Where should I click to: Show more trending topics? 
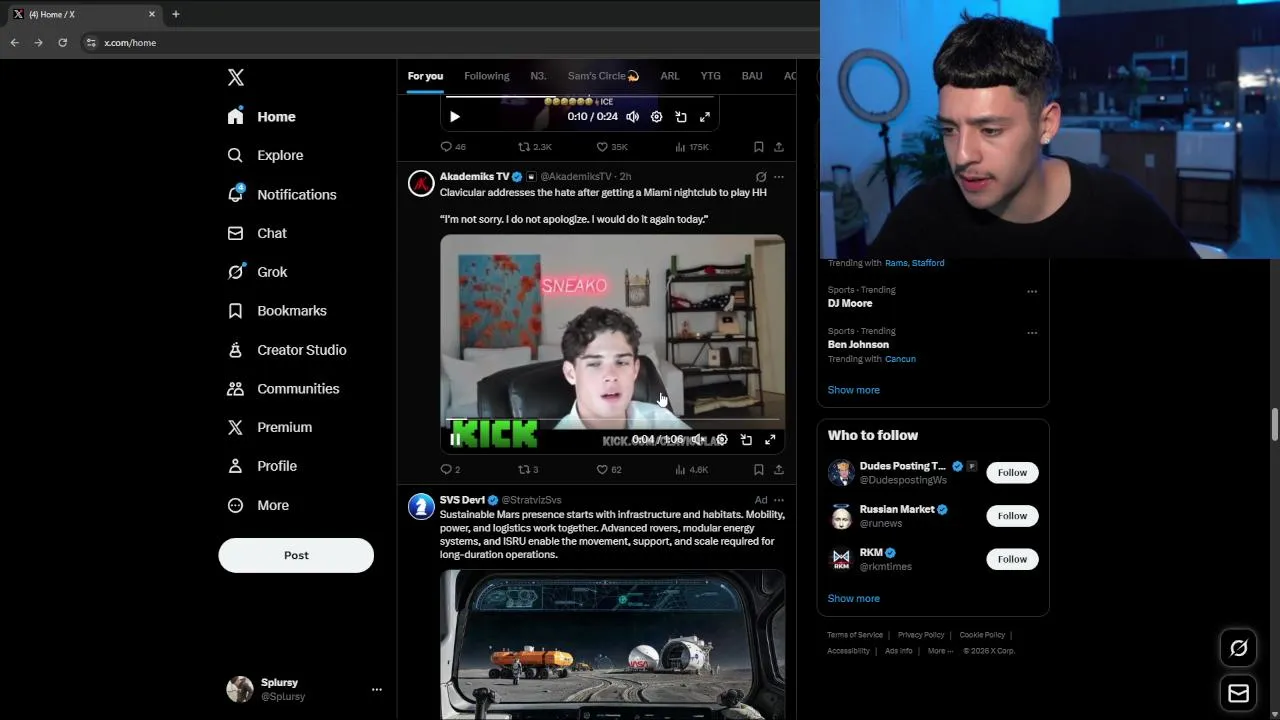(853, 390)
